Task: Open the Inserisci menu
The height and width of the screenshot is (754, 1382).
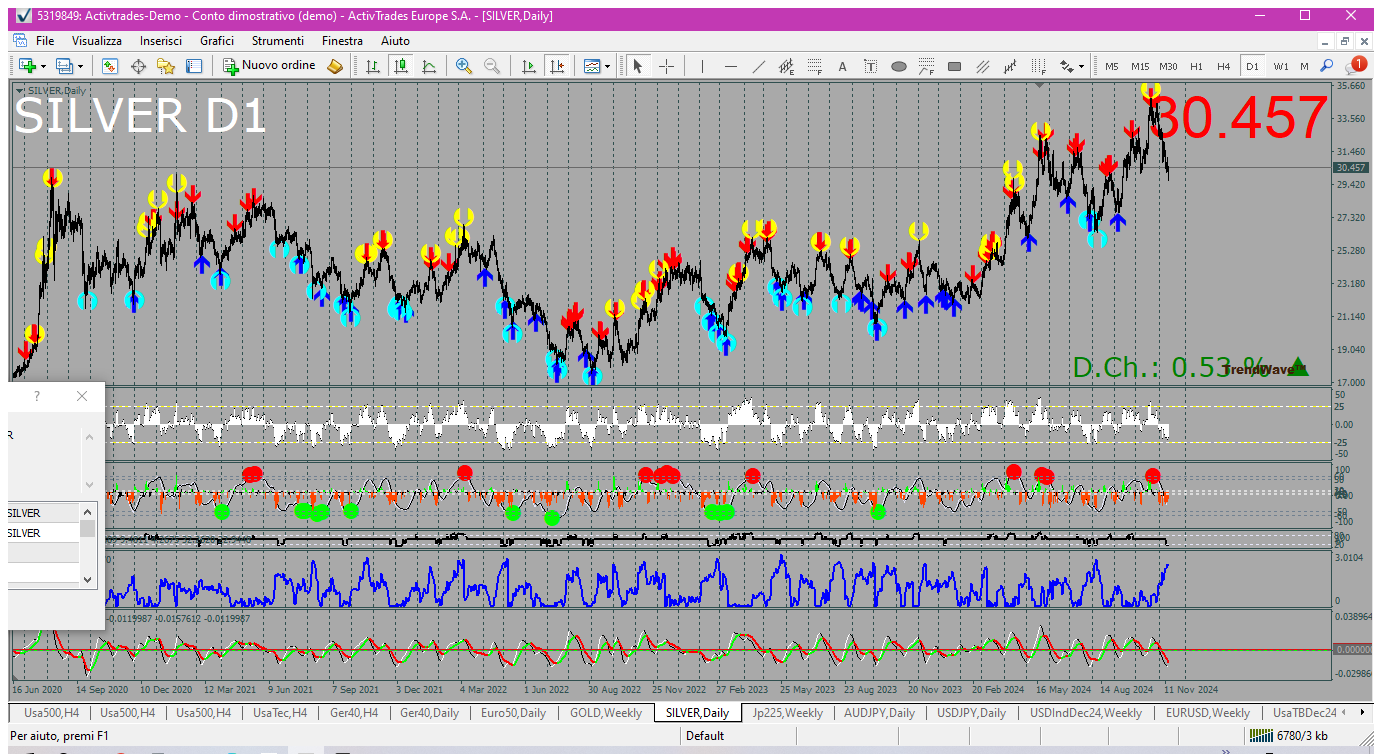Action: pos(161,41)
